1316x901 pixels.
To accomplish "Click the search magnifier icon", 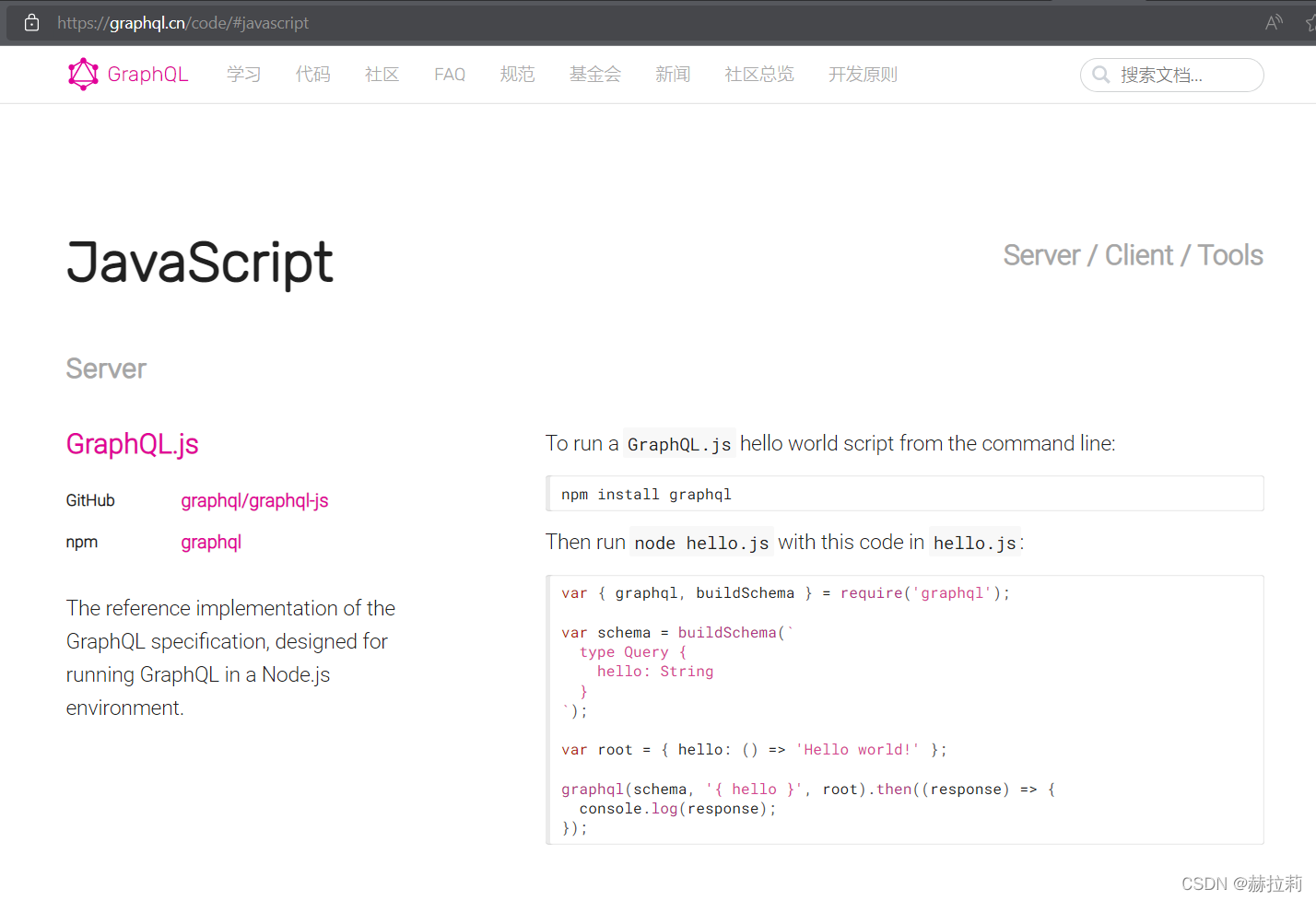I will pos(1102,75).
